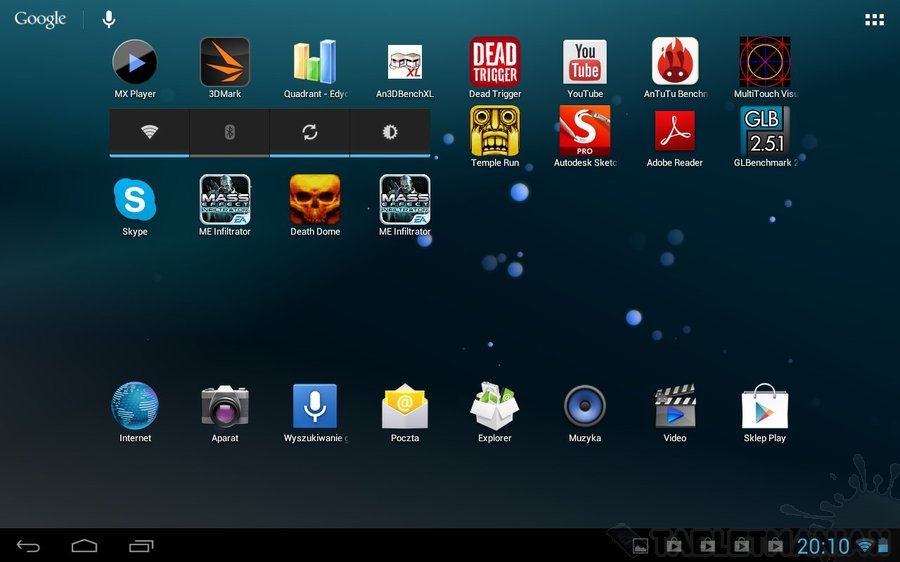
Task: Open Autodesk SketchBook Pro
Action: 585,131
